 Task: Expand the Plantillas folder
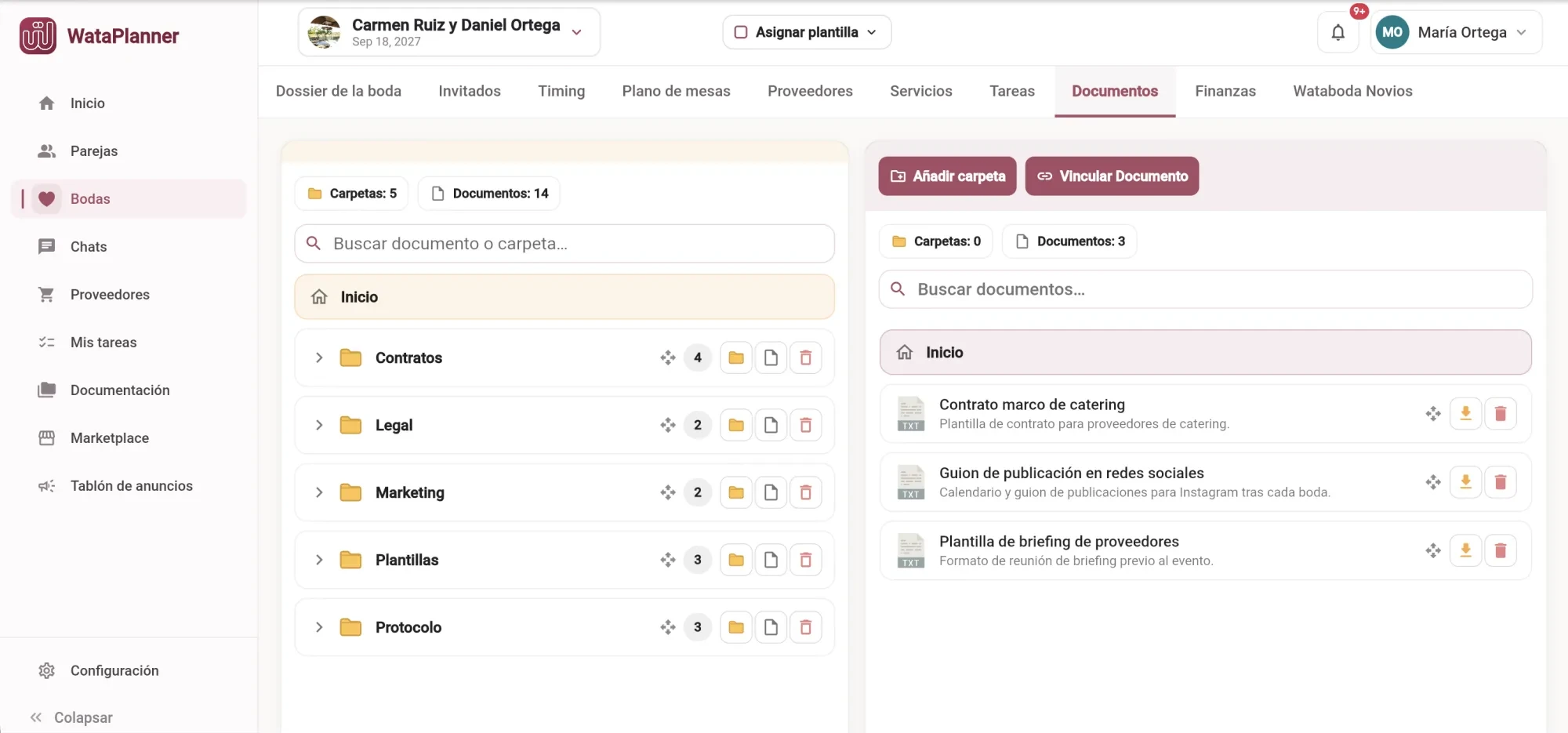(318, 560)
